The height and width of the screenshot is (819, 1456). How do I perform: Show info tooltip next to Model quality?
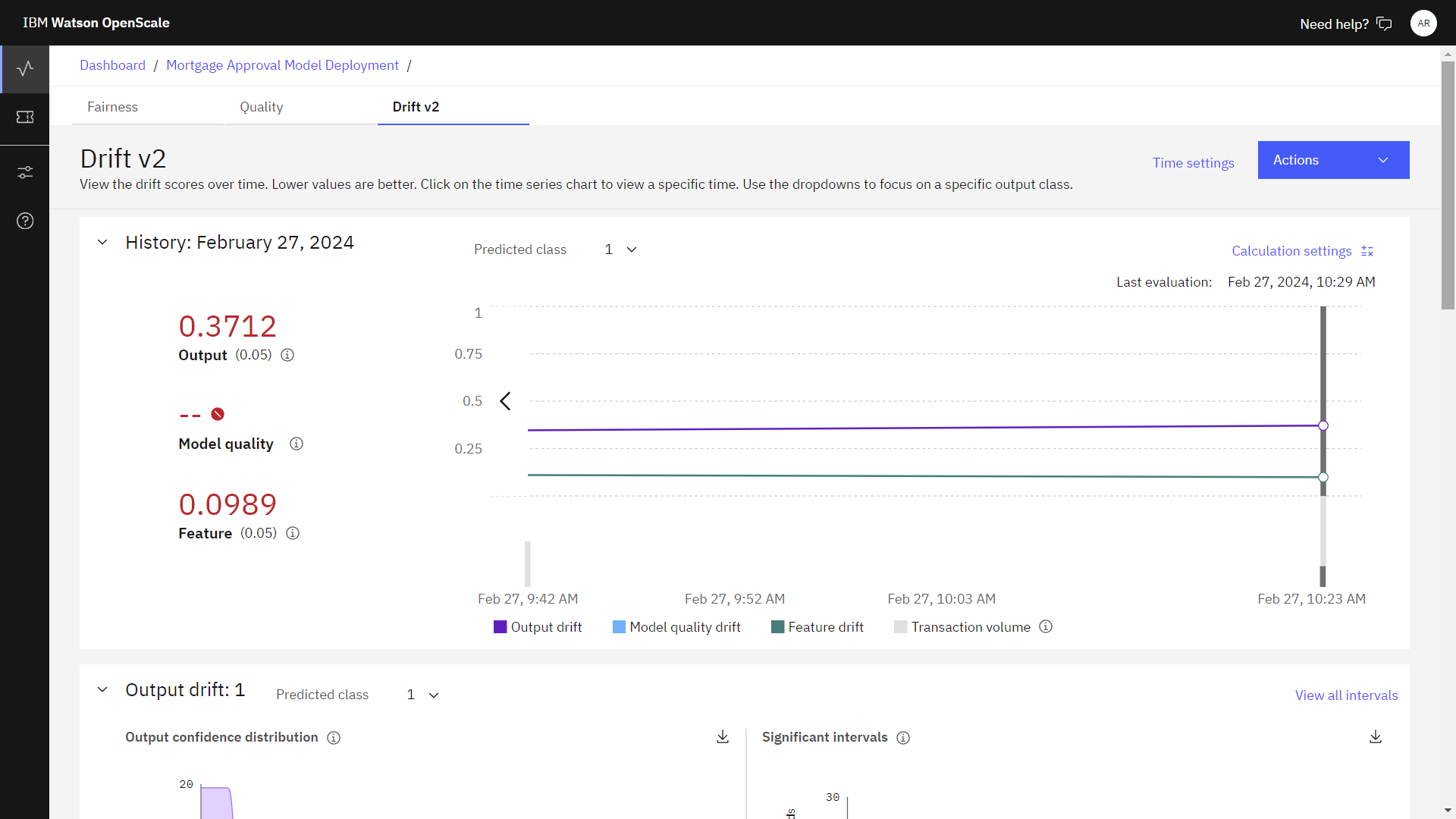pos(297,444)
